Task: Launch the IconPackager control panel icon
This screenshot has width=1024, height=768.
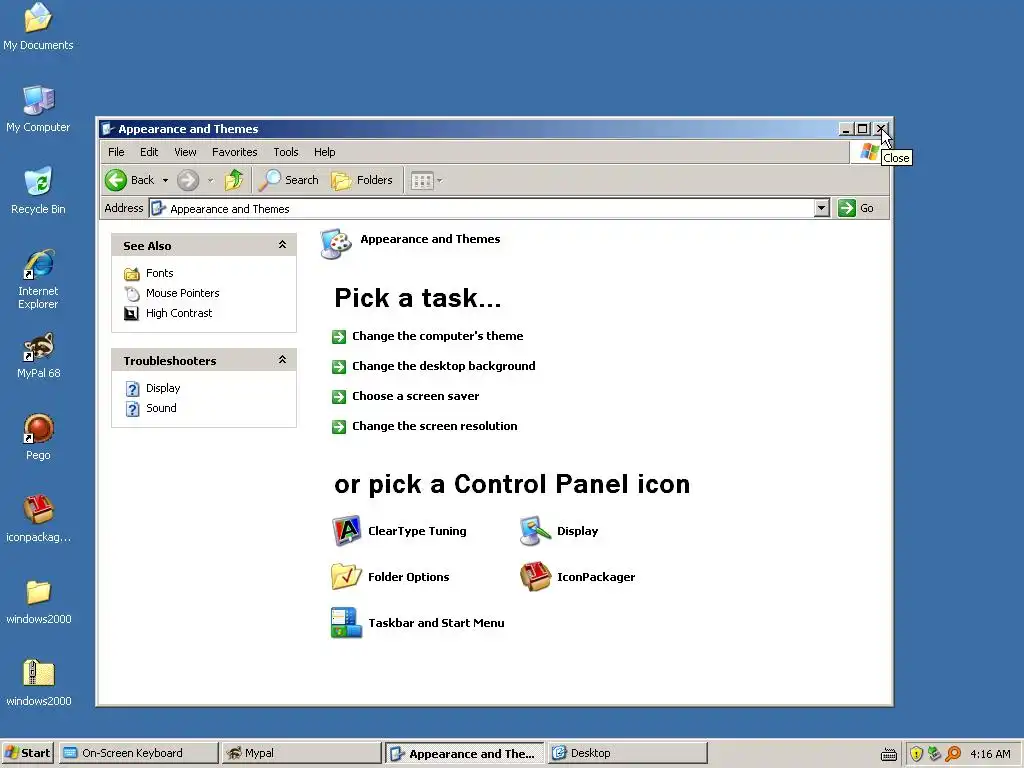Action: [536, 577]
